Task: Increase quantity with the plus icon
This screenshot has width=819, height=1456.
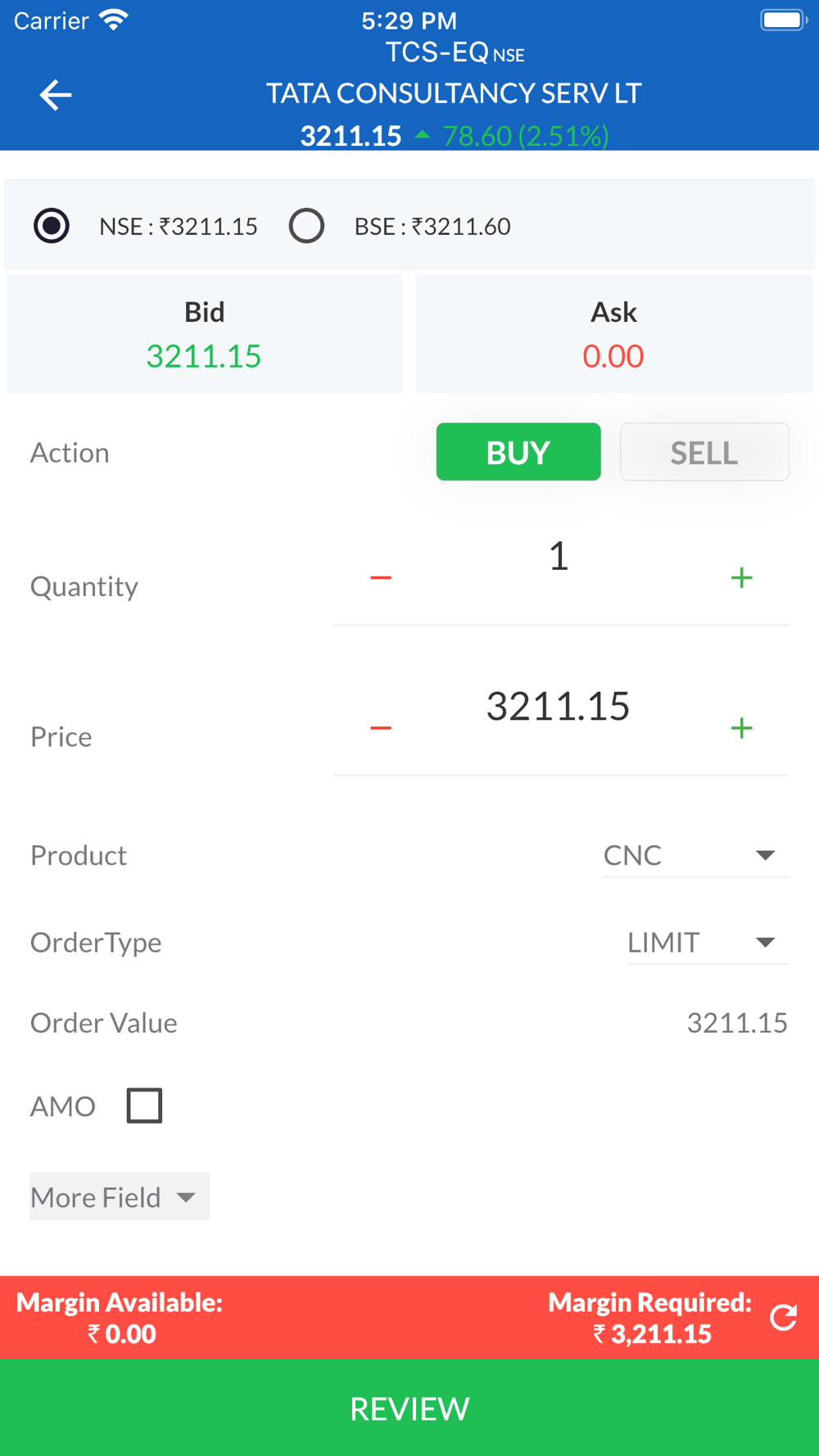Action: tap(741, 578)
